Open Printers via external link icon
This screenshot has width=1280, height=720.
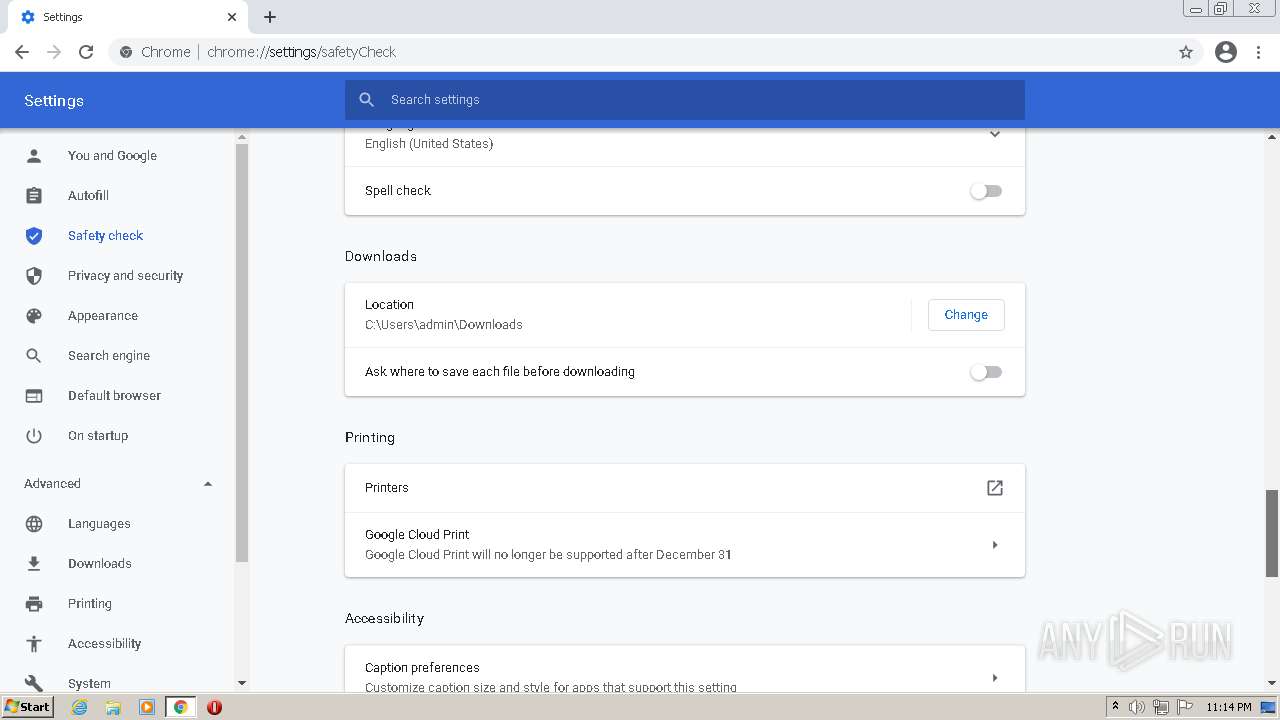point(995,488)
